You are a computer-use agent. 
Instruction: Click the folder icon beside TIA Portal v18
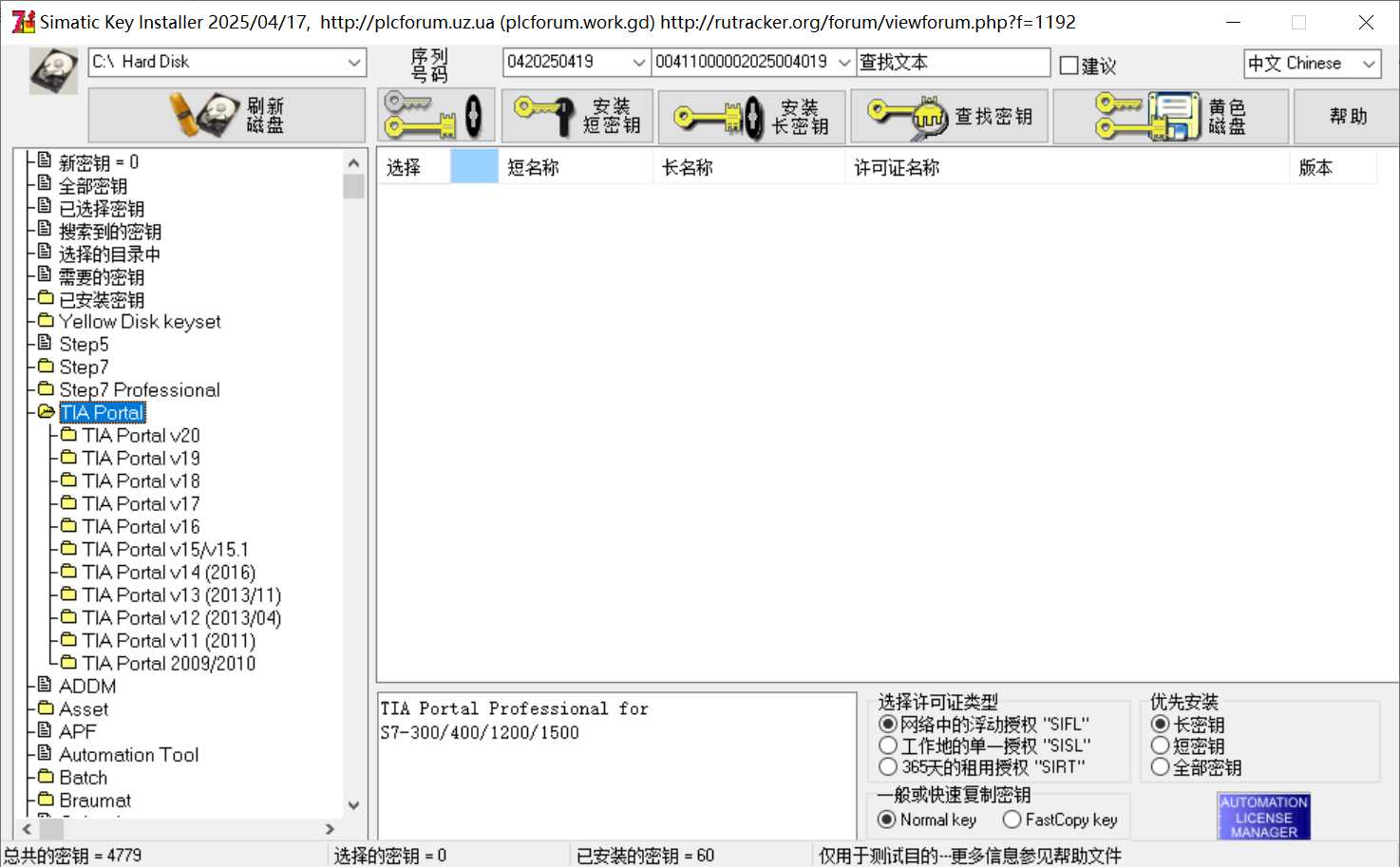tap(68, 480)
